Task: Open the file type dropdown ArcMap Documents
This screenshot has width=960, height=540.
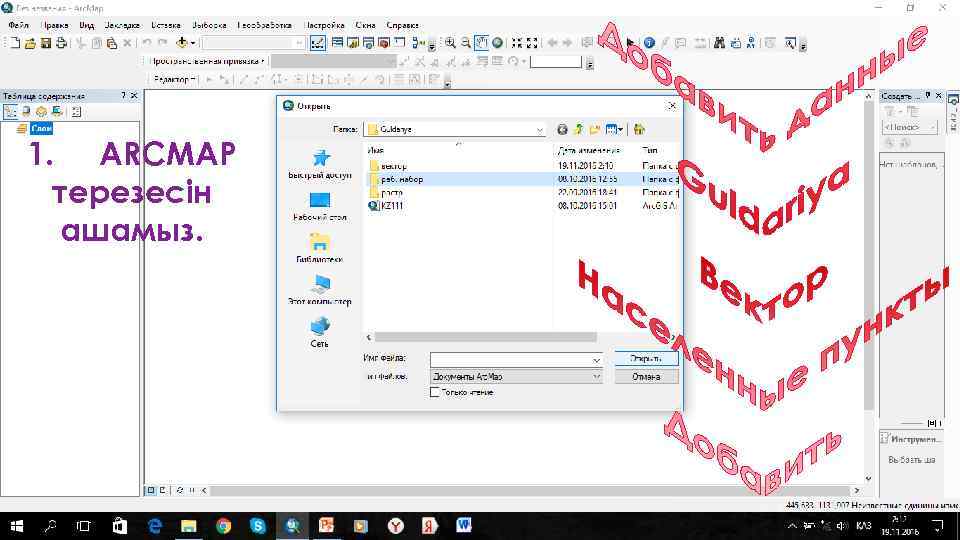Action: (x=517, y=377)
